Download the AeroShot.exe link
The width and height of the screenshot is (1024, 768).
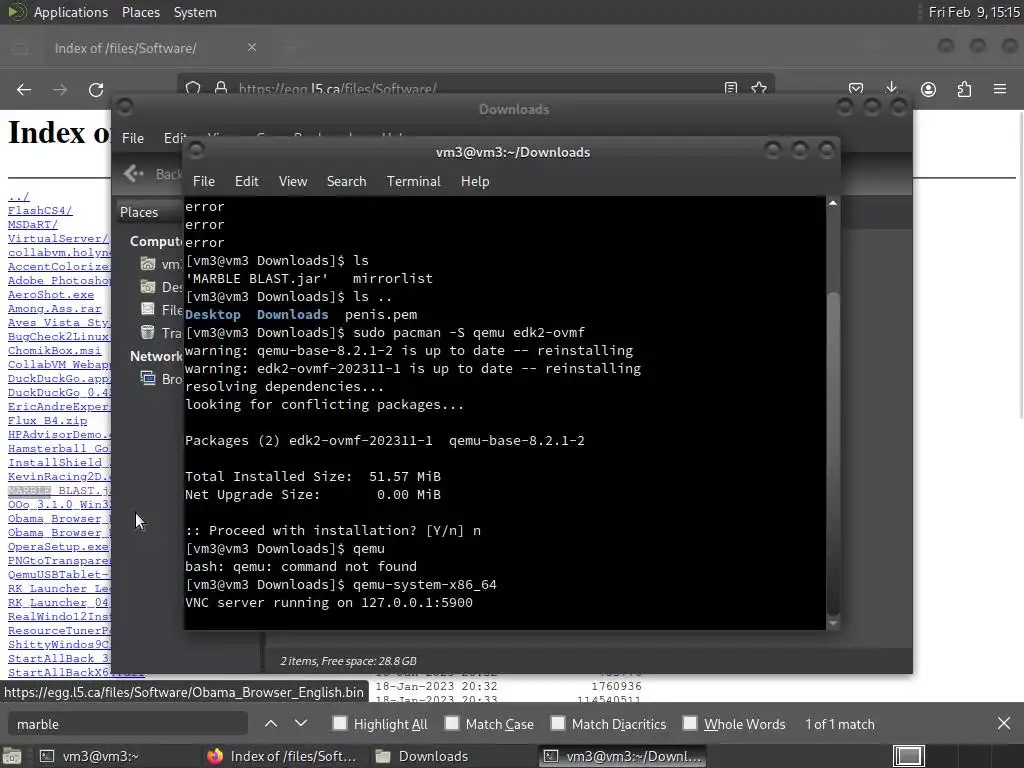click(51, 294)
